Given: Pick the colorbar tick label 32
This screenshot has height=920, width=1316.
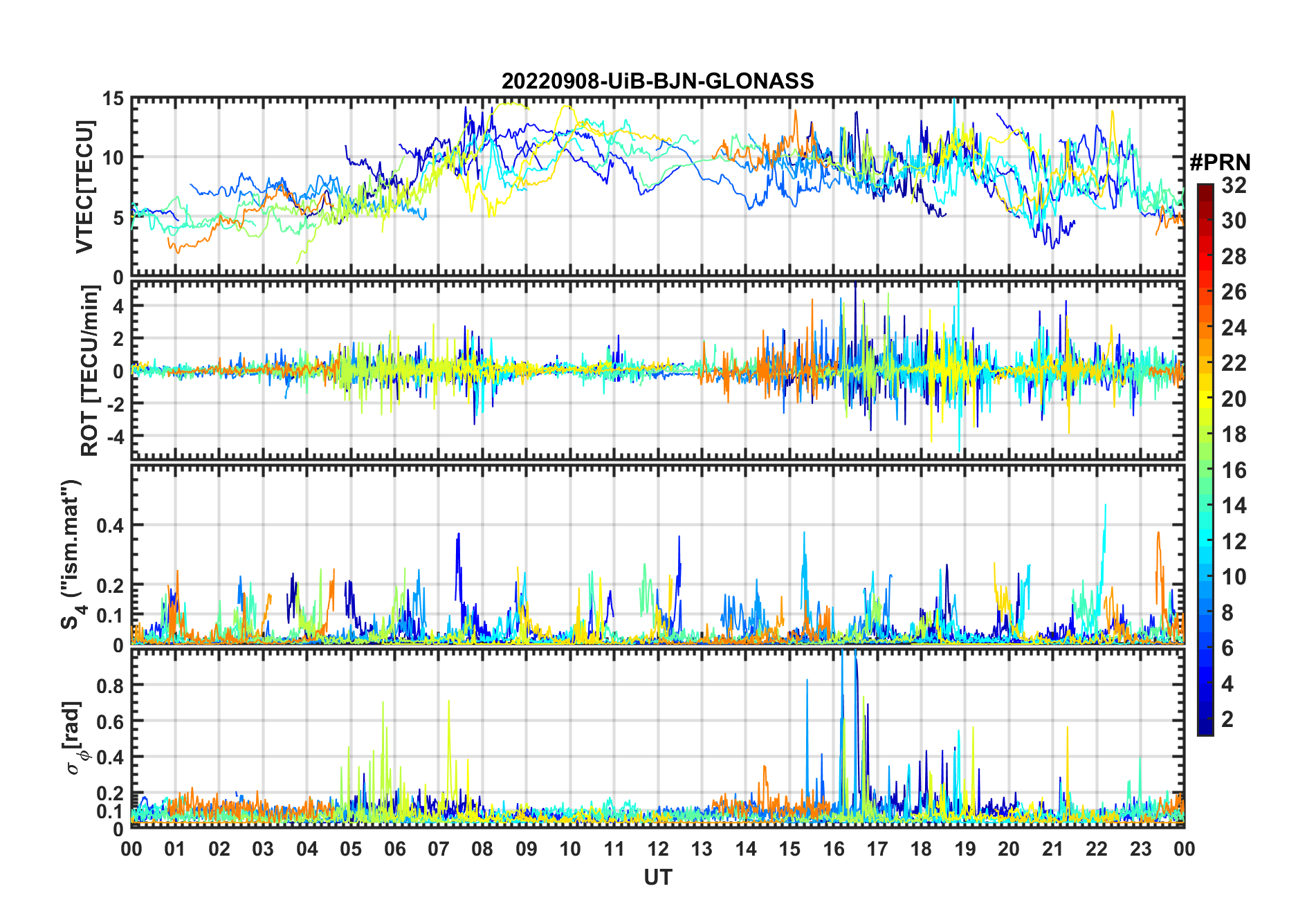Looking at the screenshot, I should (x=1234, y=185).
